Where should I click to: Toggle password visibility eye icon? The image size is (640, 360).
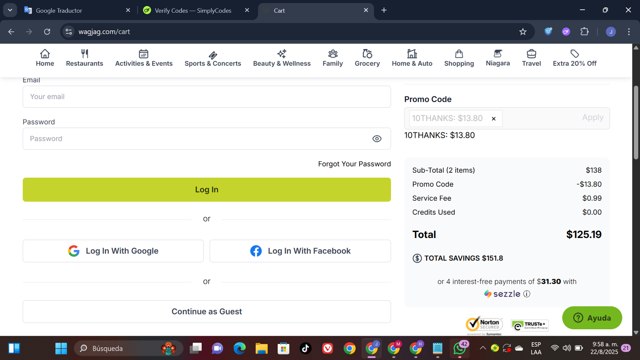tap(377, 139)
